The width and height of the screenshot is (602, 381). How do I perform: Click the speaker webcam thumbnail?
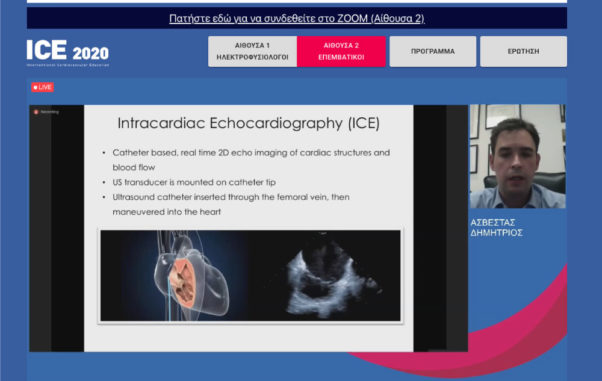(518, 156)
